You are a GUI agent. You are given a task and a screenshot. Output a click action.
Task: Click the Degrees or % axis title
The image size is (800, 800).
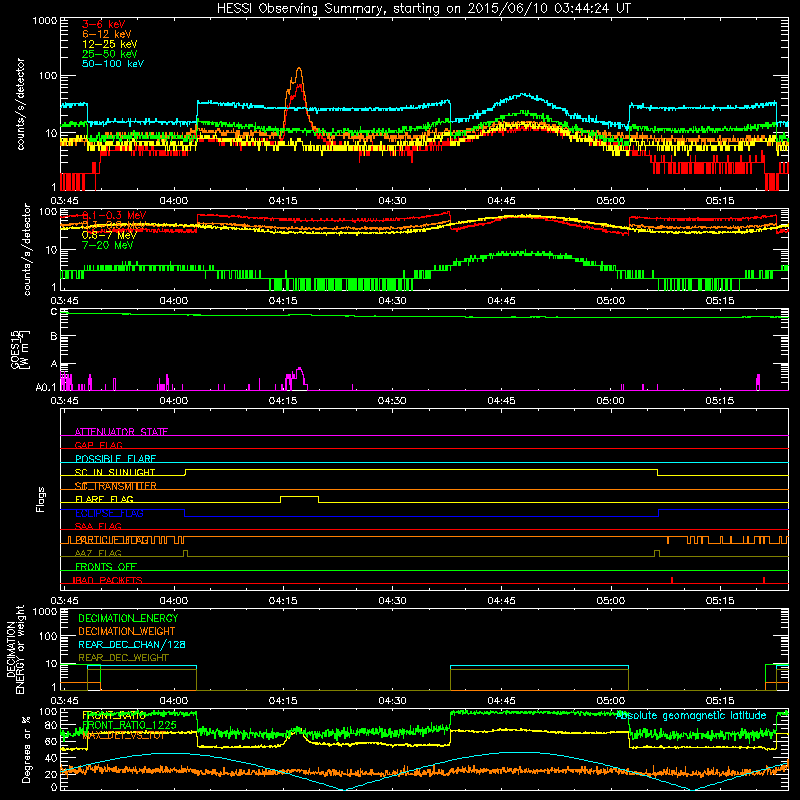(x=26, y=749)
